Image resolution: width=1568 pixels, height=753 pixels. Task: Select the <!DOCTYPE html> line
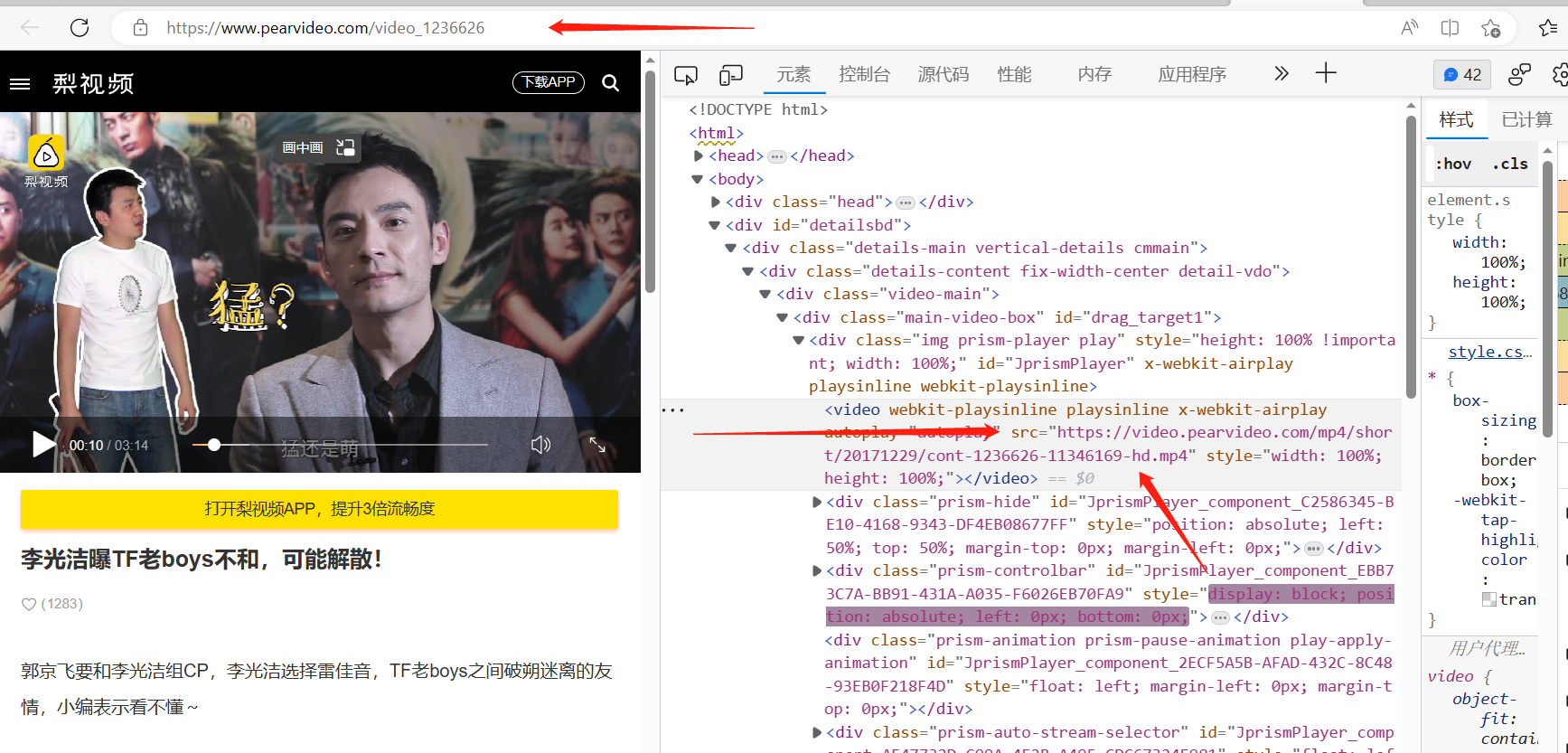click(758, 110)
